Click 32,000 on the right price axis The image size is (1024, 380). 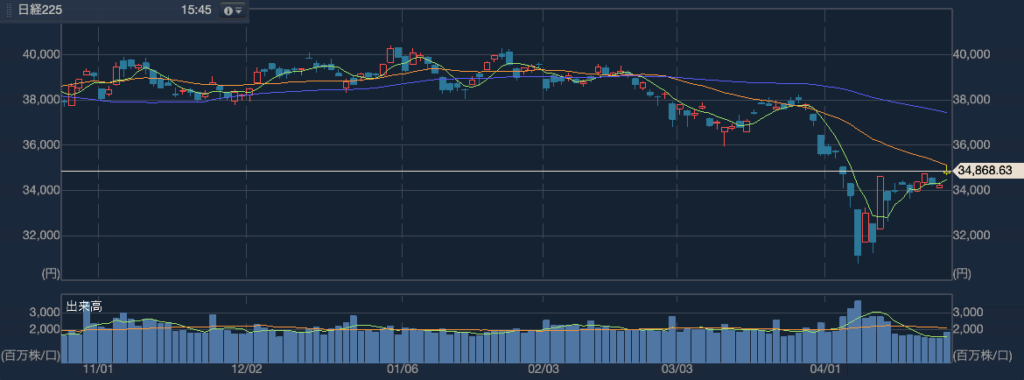coord(972,235)
